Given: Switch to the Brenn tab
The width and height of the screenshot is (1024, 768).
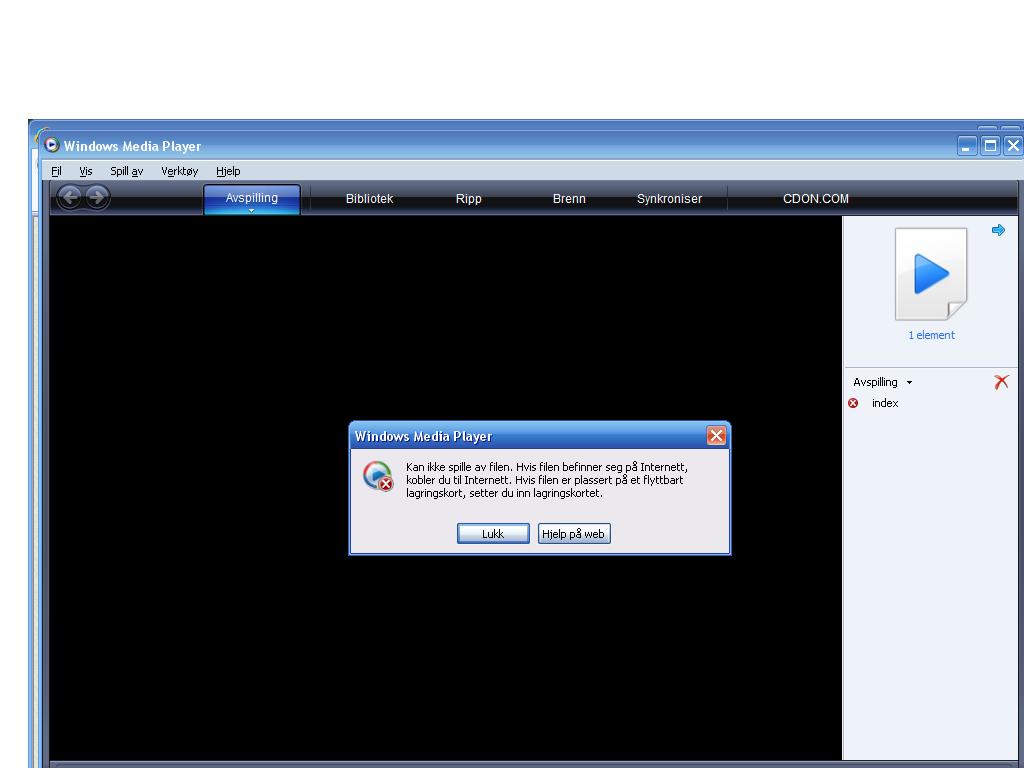Looking at the screenshot, I should click(569, 199).
